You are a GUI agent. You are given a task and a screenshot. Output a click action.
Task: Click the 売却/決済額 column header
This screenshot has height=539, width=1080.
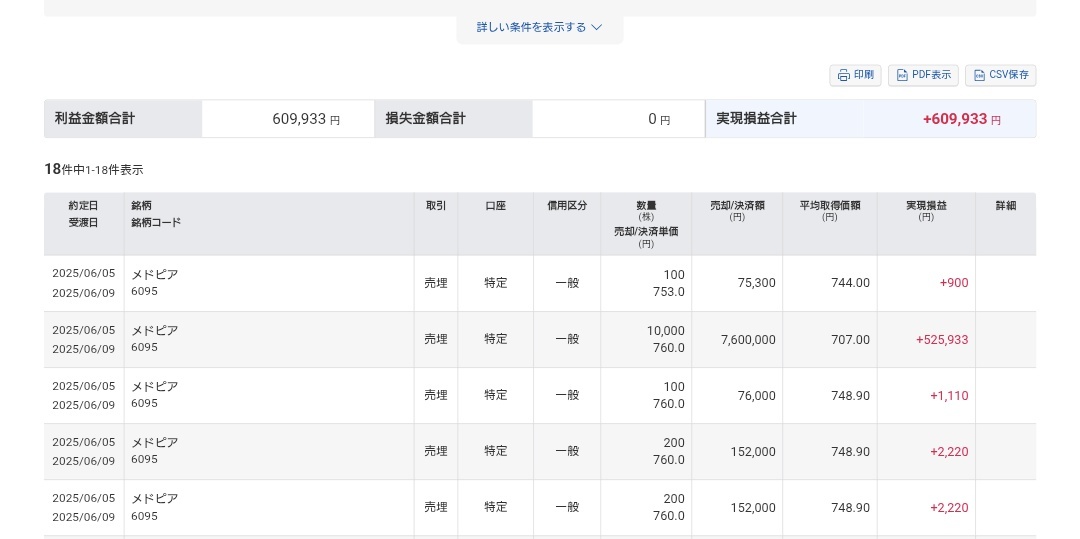tap(737, 211)
